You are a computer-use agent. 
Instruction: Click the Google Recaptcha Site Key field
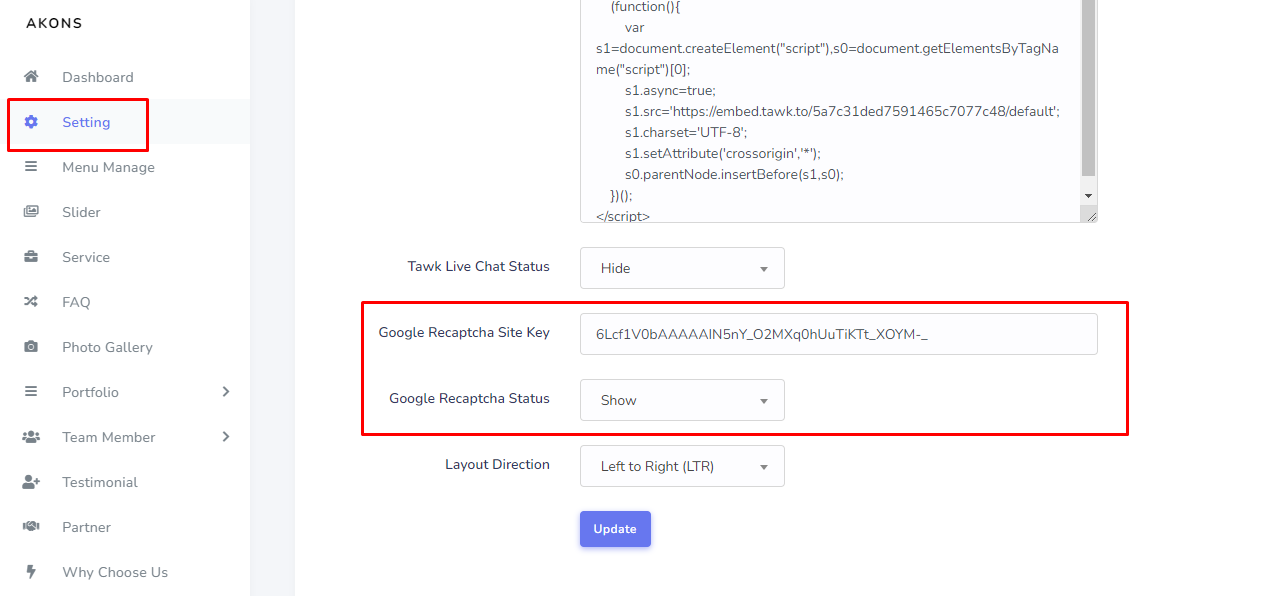click(x=839, y=334)
